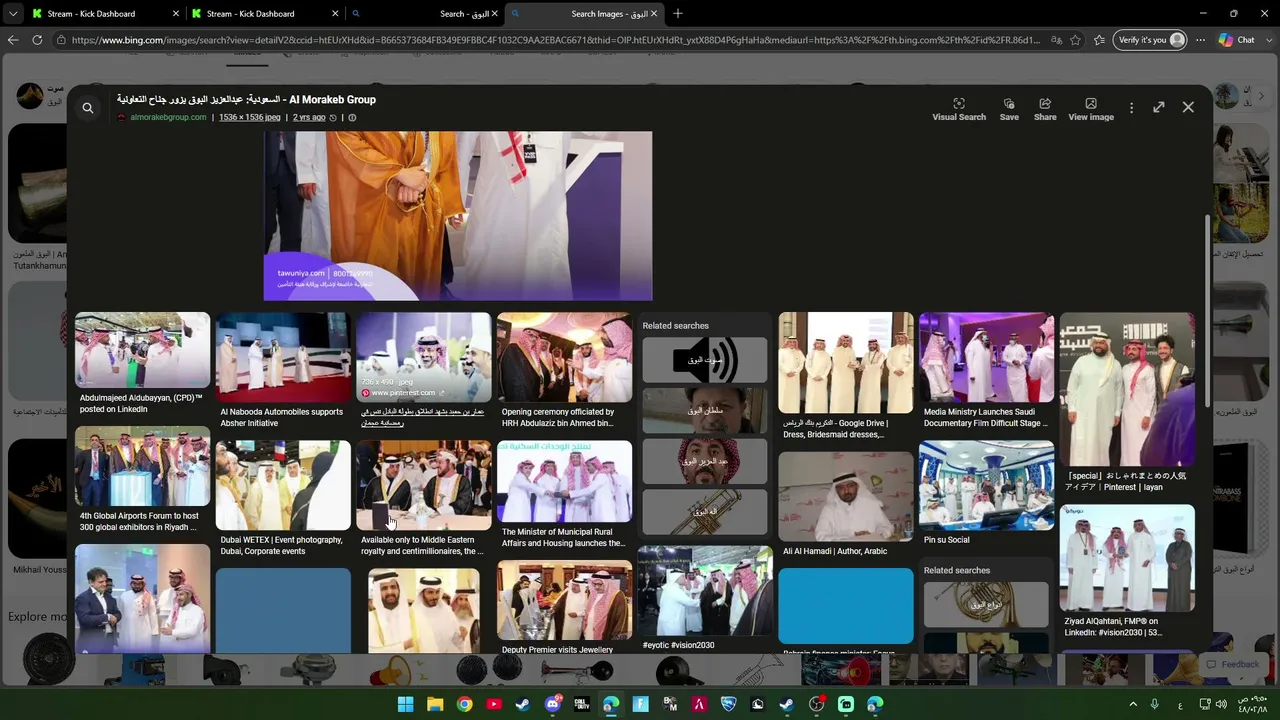This screenshot has height=720, width=1280.
Task: Open Rocket League from the taskbar
Action: coord(728,704)
